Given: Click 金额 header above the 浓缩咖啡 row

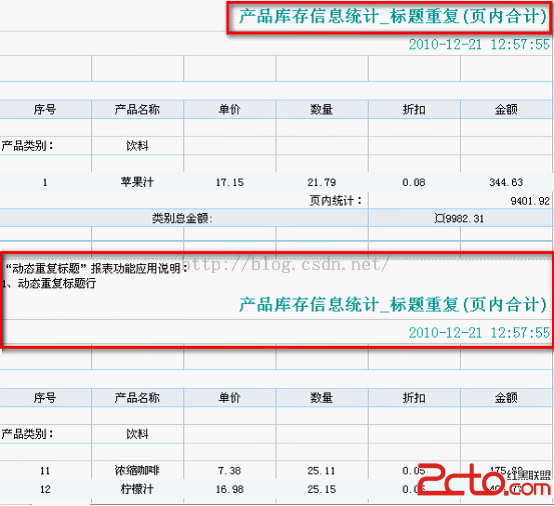Looking at the screenshot, I should [506, 398].
